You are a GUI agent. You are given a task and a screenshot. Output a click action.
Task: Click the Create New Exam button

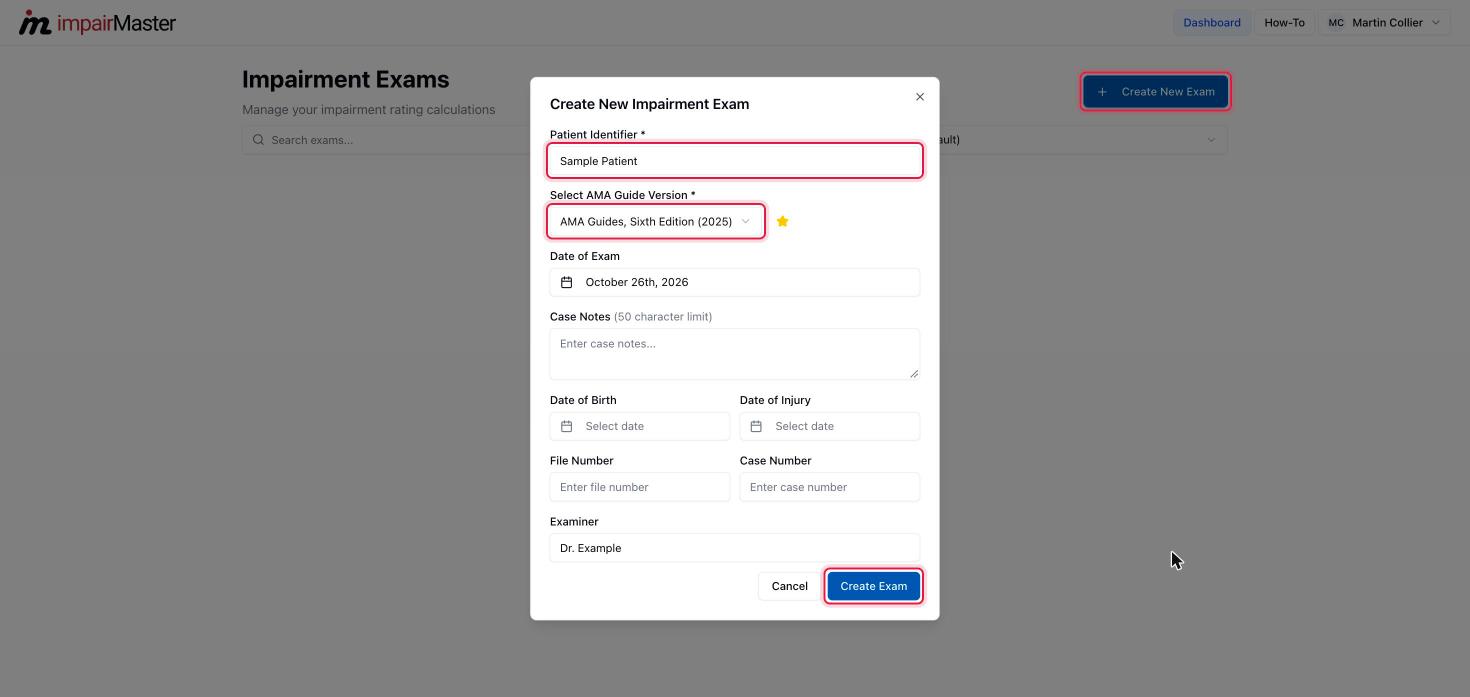point(1155,92)
